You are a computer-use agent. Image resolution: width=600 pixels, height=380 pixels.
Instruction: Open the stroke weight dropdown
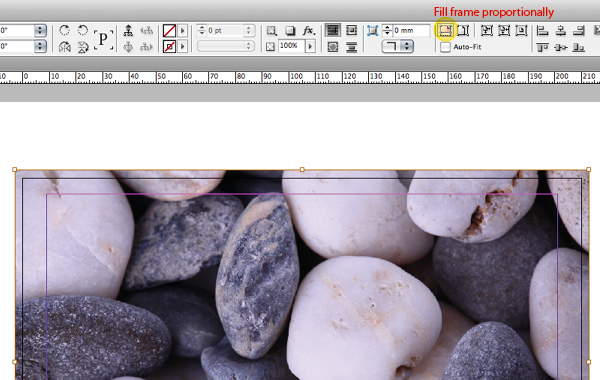pyautogui.click(x=249, y=30)
